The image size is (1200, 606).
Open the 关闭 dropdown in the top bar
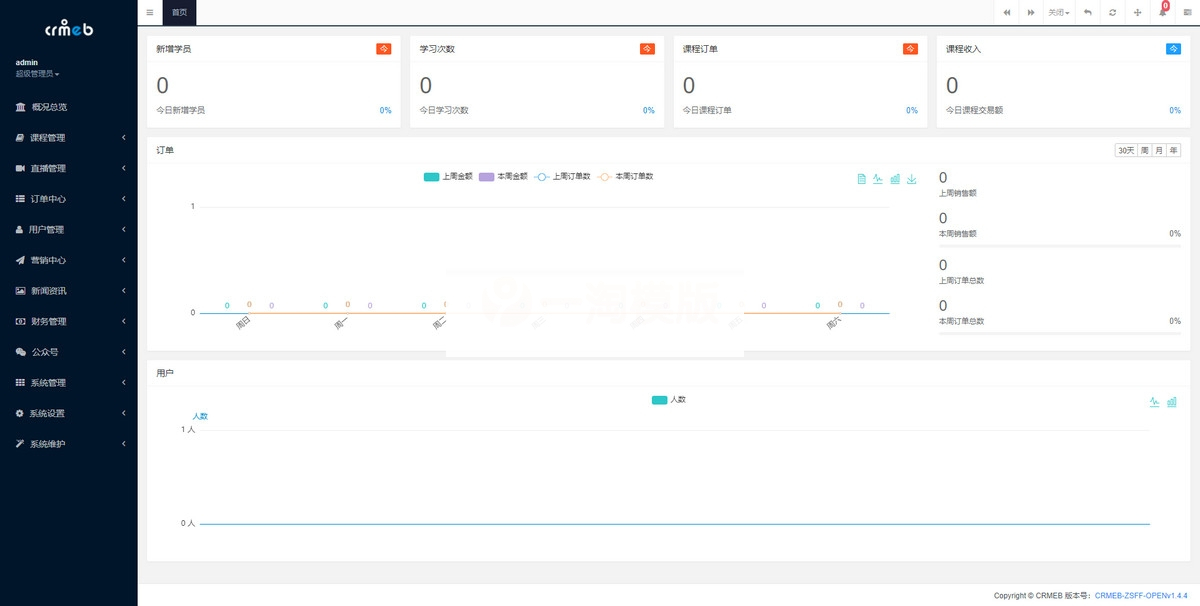coord(1057,12)
